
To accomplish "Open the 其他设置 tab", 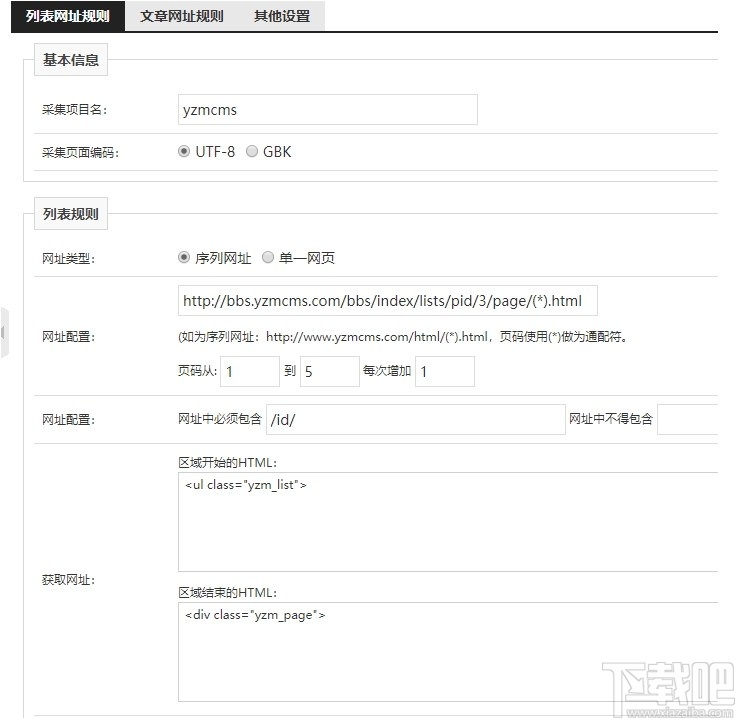I will [x=282, y=16].
